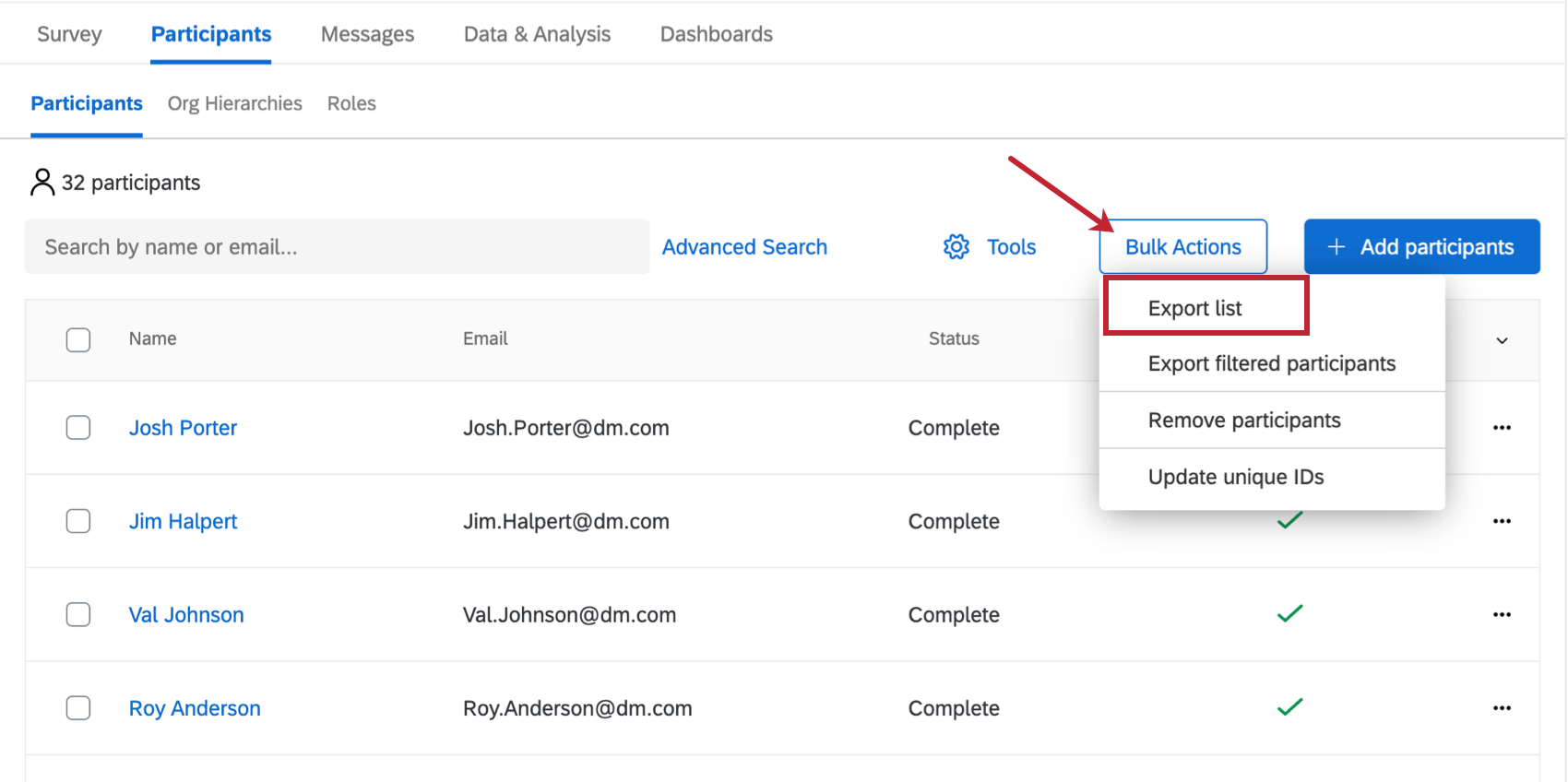
Task: Switch to the Org Hierarchies tab
Action: (x=234, y=103)
